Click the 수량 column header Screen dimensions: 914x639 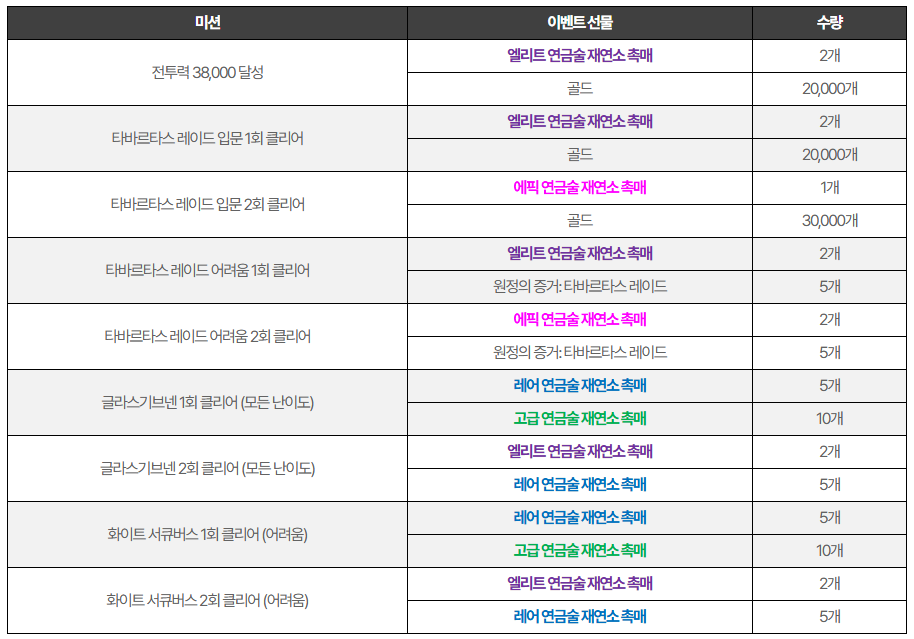830,23
